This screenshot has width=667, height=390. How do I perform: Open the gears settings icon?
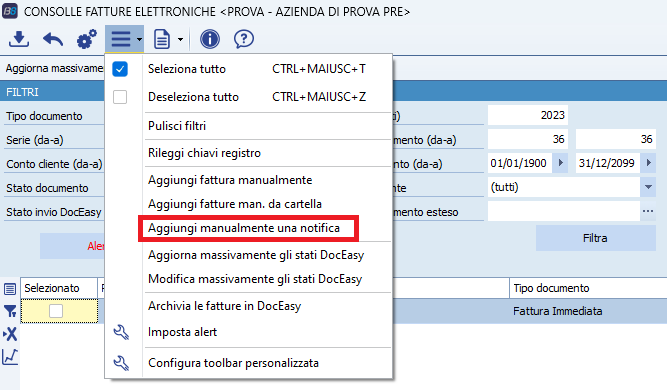[86, 39]
